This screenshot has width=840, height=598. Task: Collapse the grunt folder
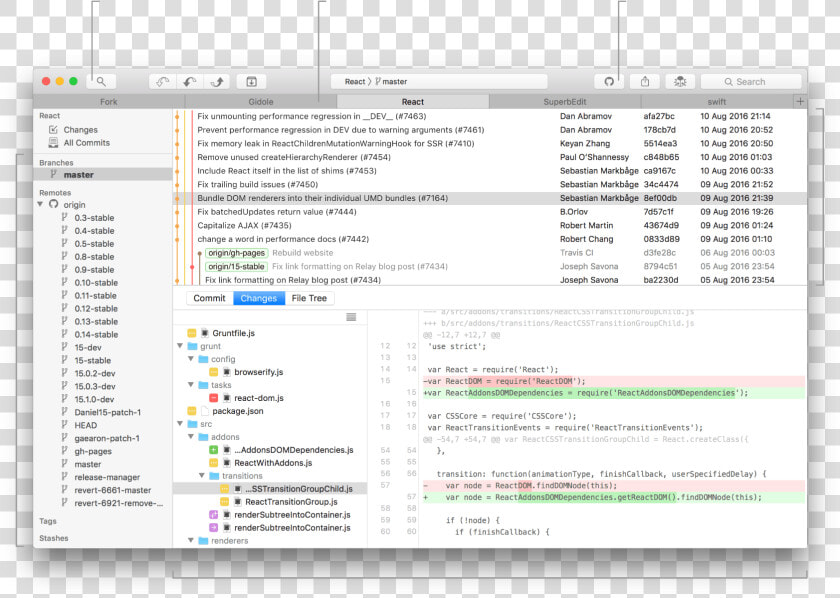click(x=181, y=346)
